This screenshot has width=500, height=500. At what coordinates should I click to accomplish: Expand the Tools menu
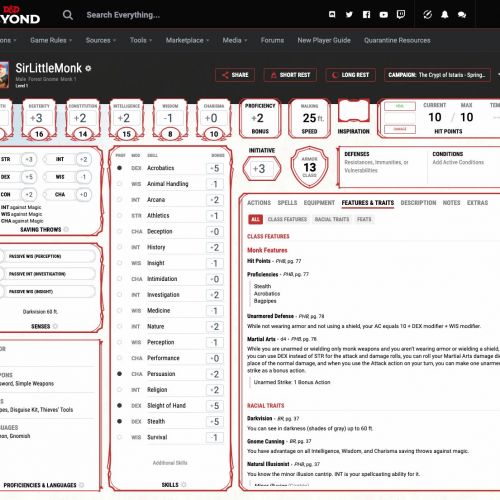[x=141, y=40]
